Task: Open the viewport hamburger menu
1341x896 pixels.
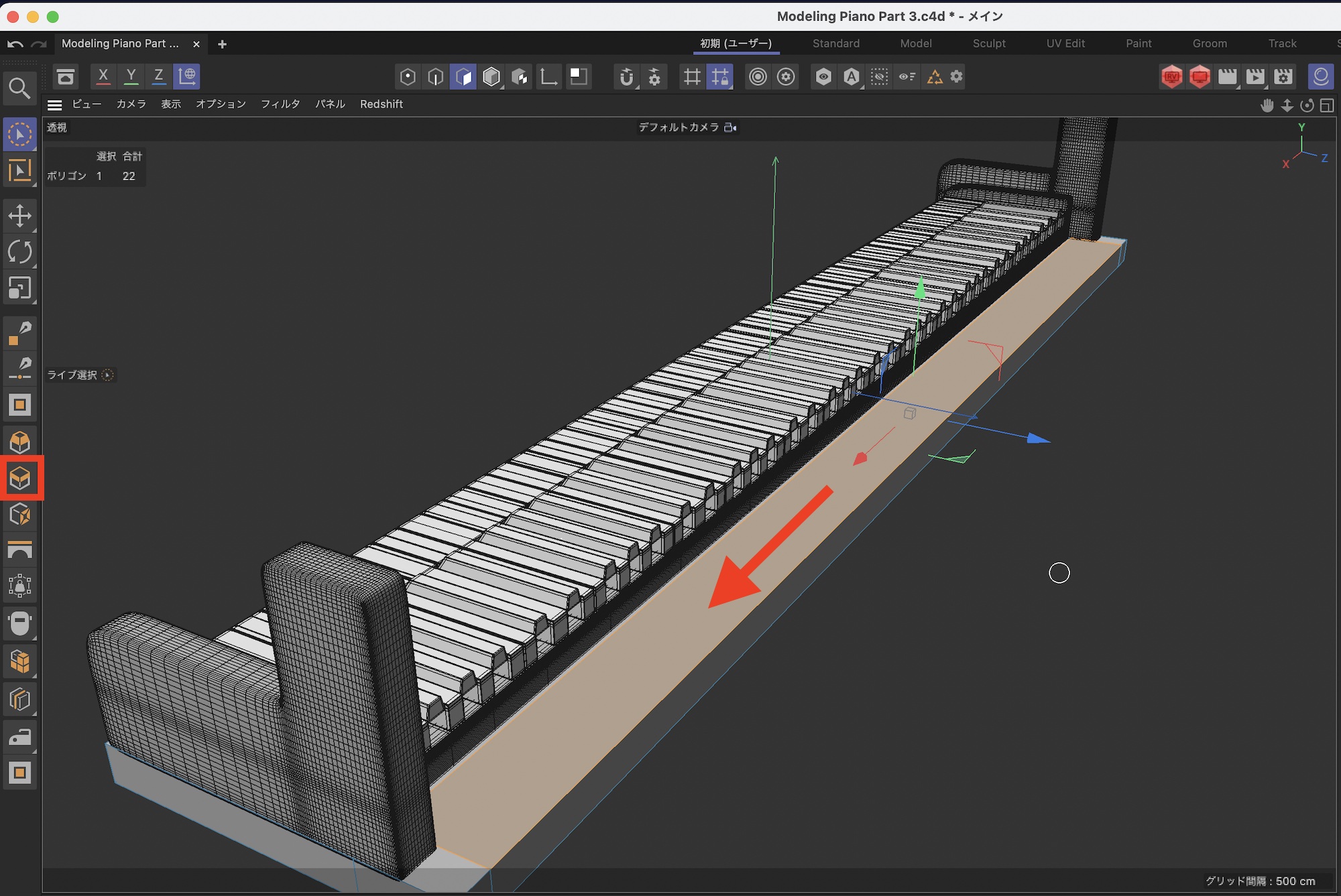Action: (55, 105)
